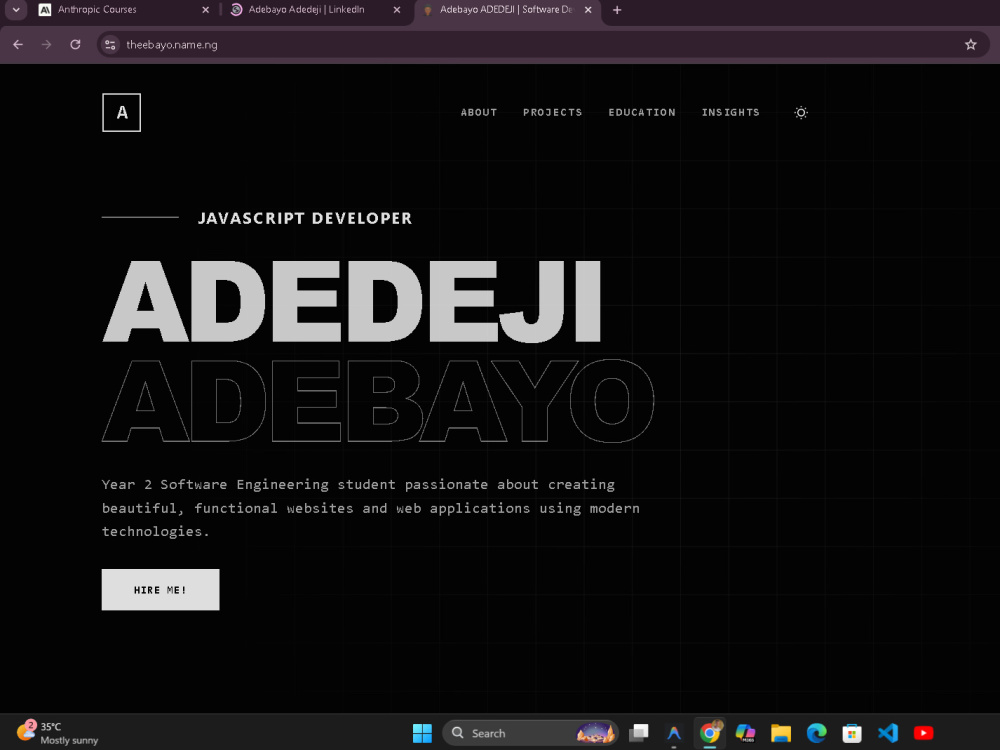Screen dimensions: 1000x750
Task: Go back to the previous page
Action: (18, 45)
